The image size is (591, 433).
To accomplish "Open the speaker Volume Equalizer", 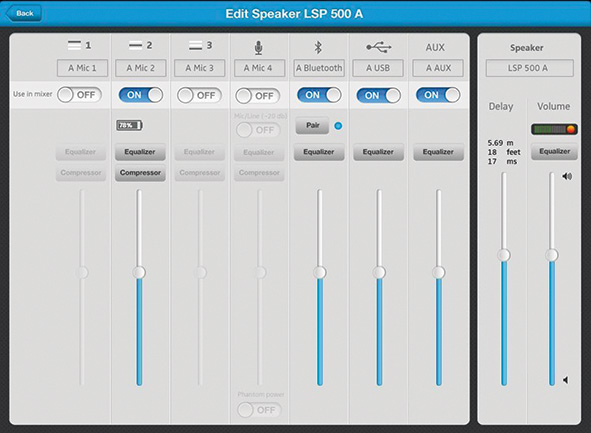I will point(554,151).
